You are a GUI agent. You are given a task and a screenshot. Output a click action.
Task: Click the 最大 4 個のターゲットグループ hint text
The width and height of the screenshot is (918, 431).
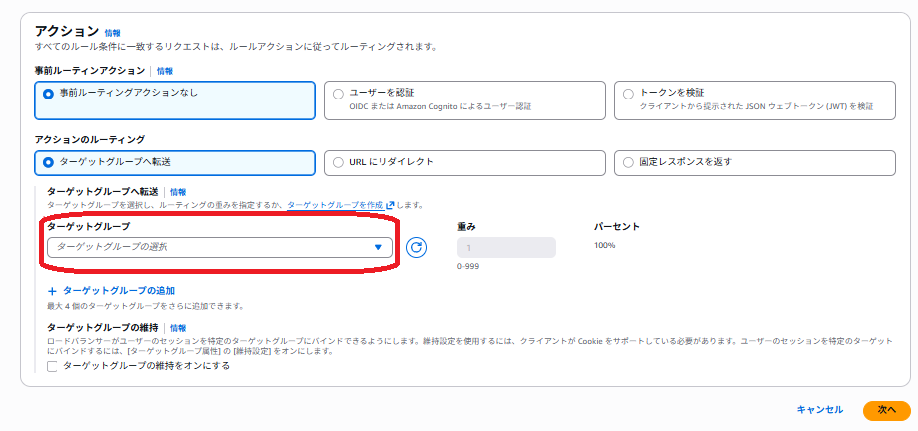(x=145, y=306)
